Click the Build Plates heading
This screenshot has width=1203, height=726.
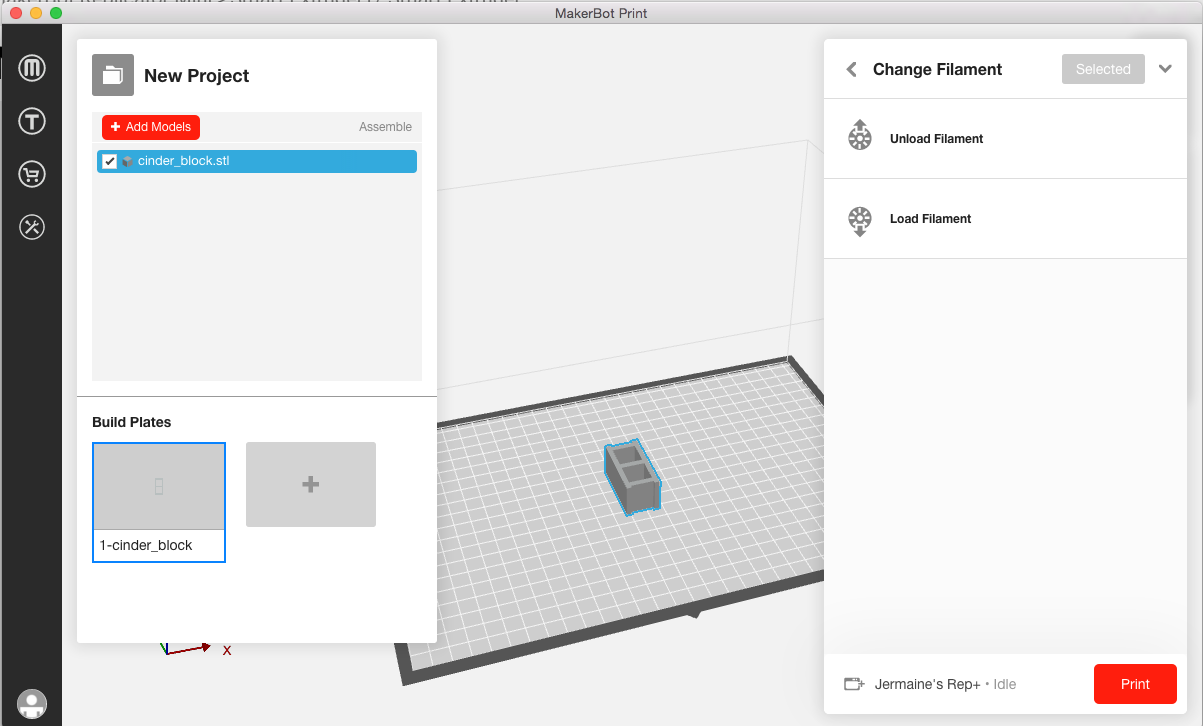pos(132,422)
